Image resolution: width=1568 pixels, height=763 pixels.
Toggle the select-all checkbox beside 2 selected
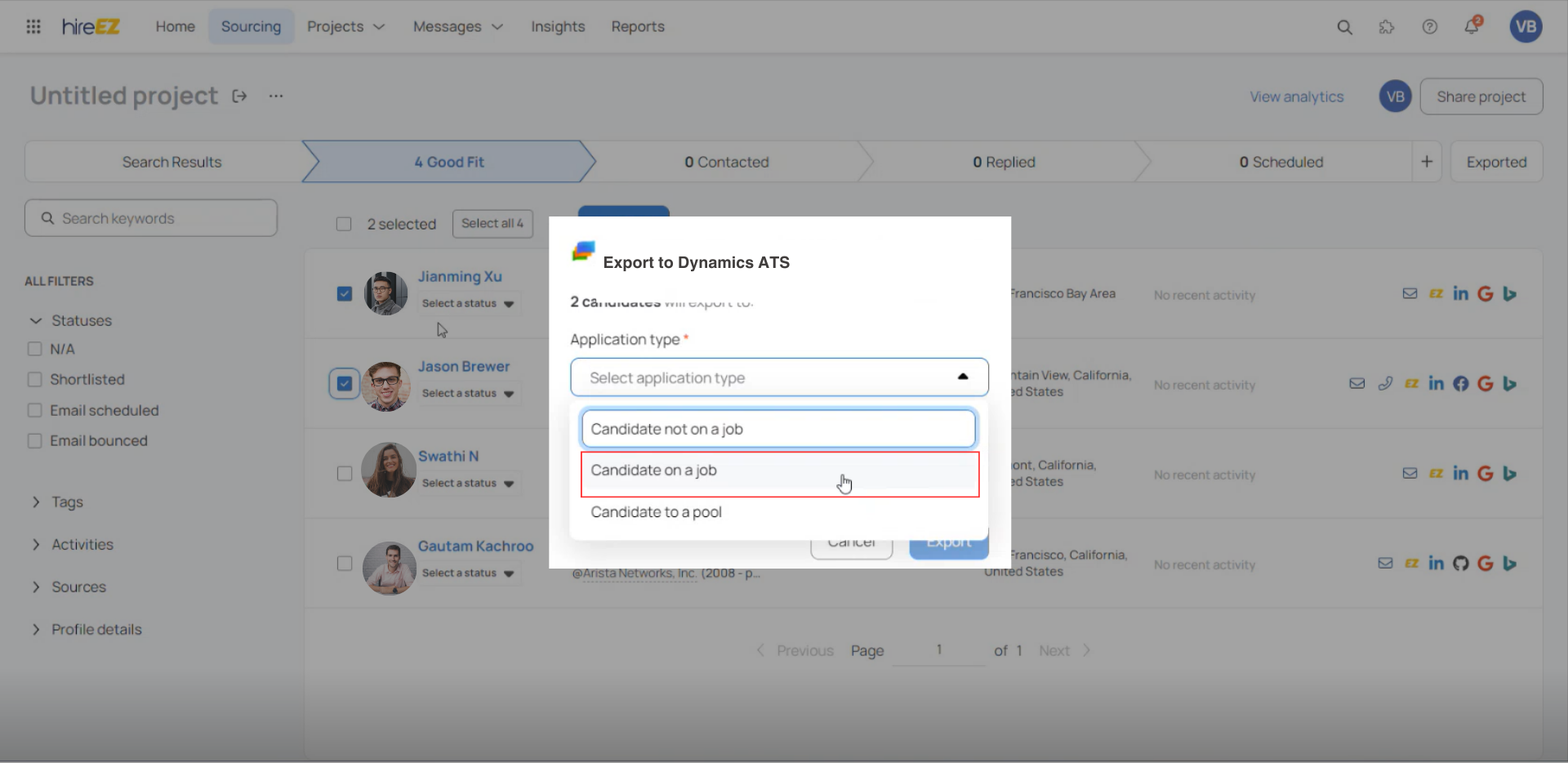pyautogui.click(x=344, y=224)
